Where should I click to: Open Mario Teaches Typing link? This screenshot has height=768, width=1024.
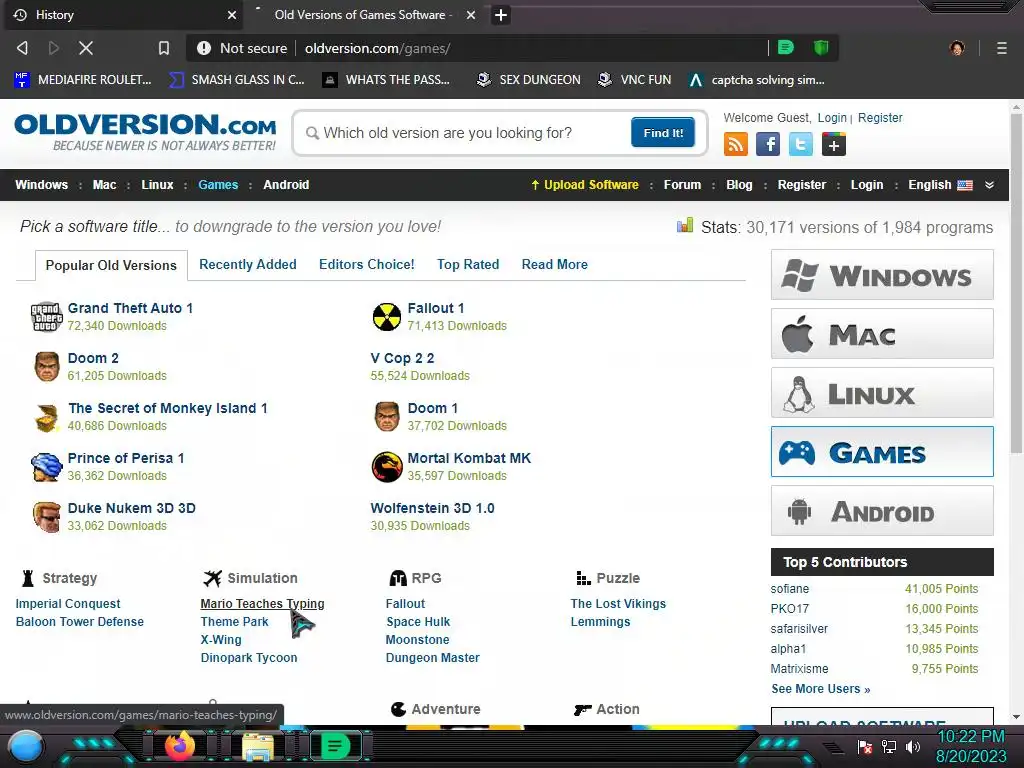point(262,603)
